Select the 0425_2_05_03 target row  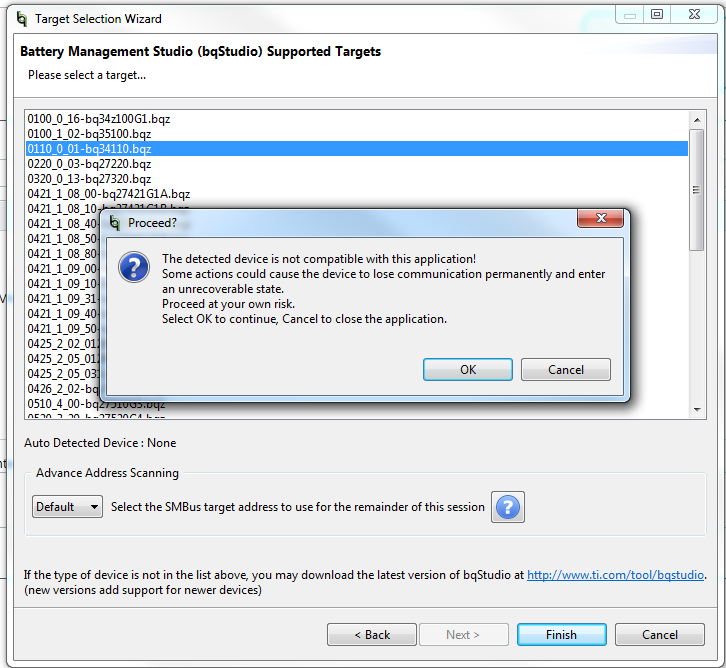pyautogui.click(x=63, y=374)
